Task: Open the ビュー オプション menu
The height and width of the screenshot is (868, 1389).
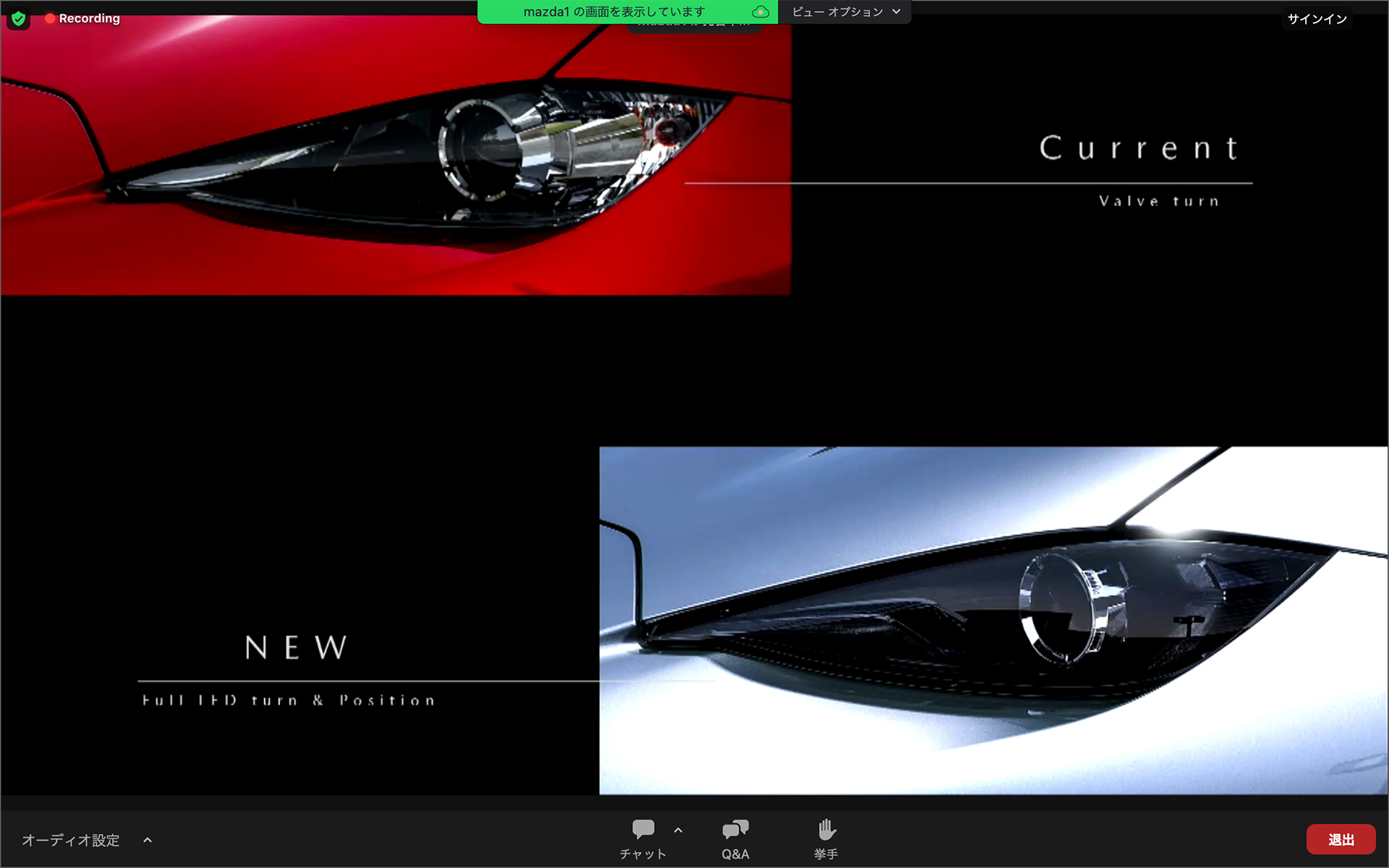Action: coord(837,12)
